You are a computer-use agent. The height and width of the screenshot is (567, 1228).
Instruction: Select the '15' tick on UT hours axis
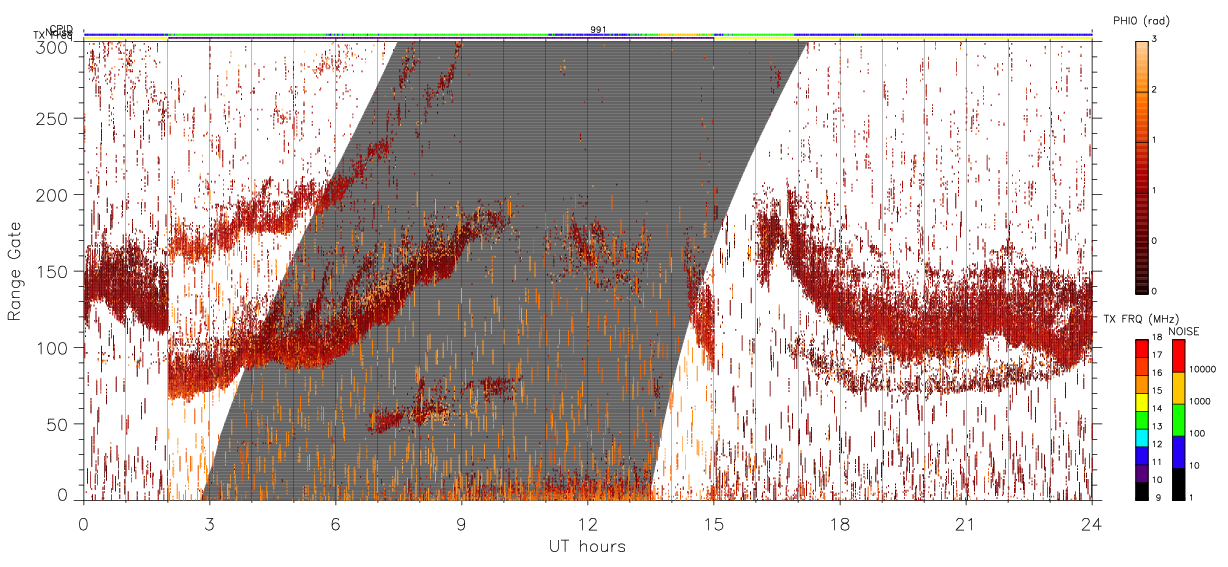click(x=713, y=523)
